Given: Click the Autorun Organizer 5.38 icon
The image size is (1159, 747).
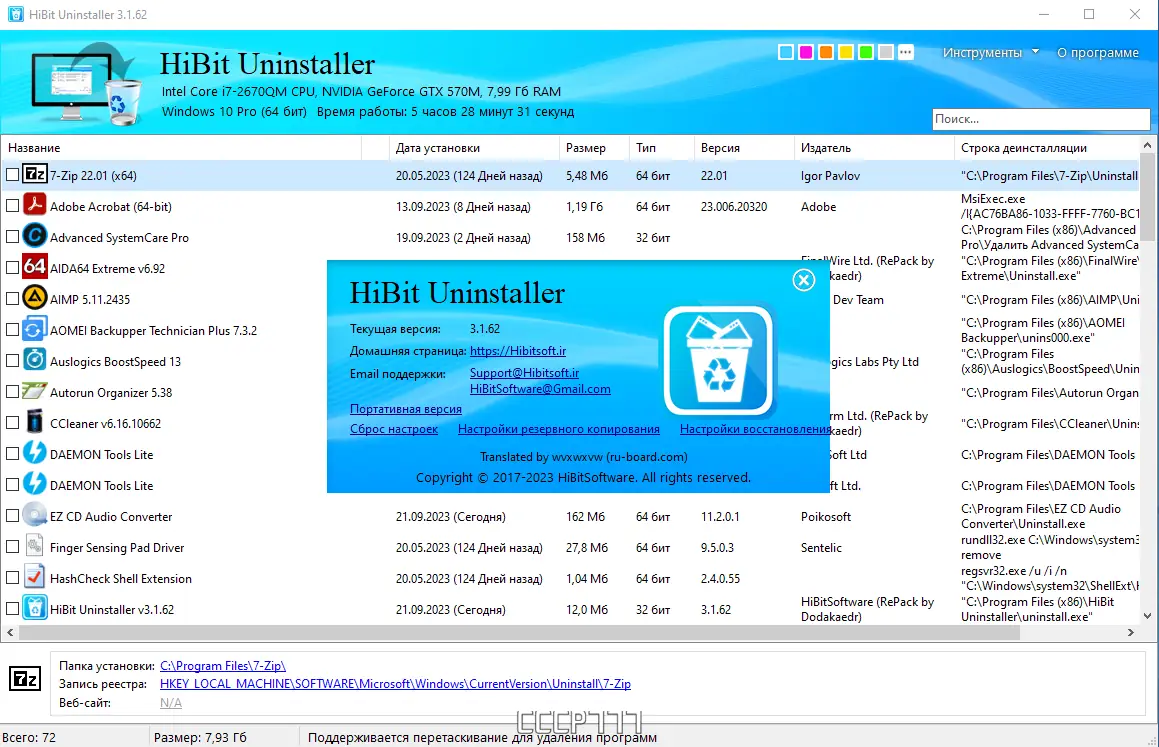Looking at the screenshot, I should (35, 391).
